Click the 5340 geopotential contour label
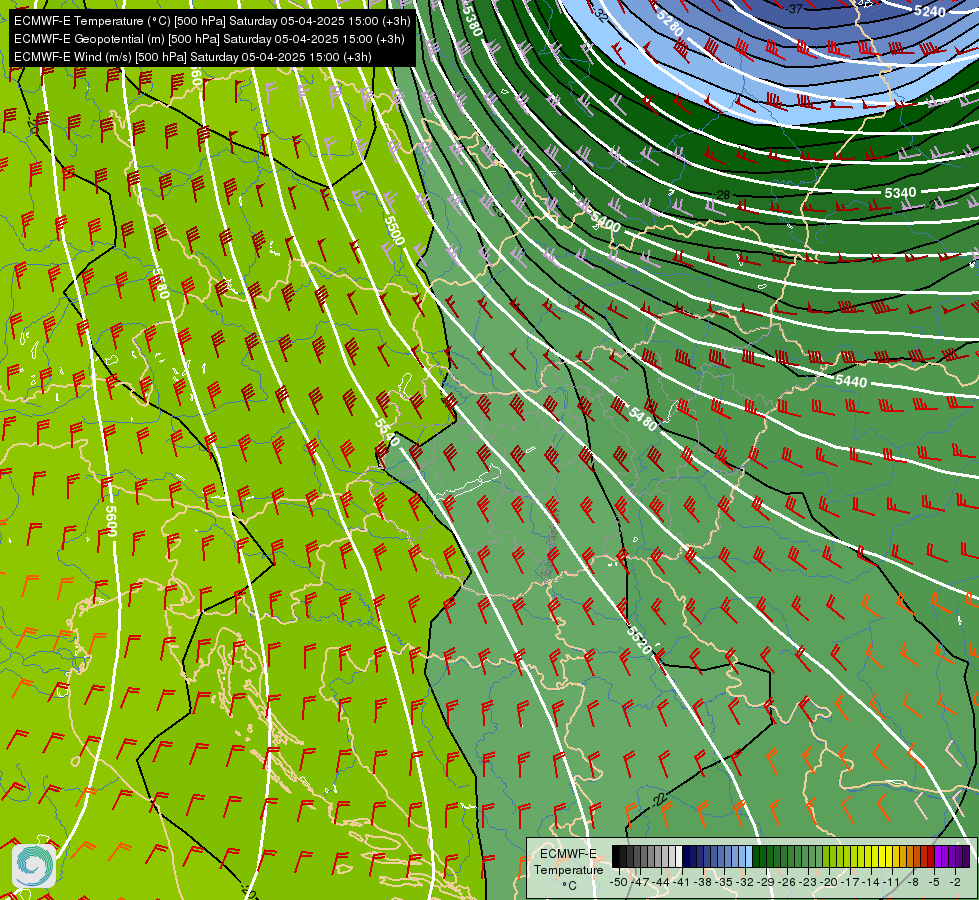 (900, 193)
